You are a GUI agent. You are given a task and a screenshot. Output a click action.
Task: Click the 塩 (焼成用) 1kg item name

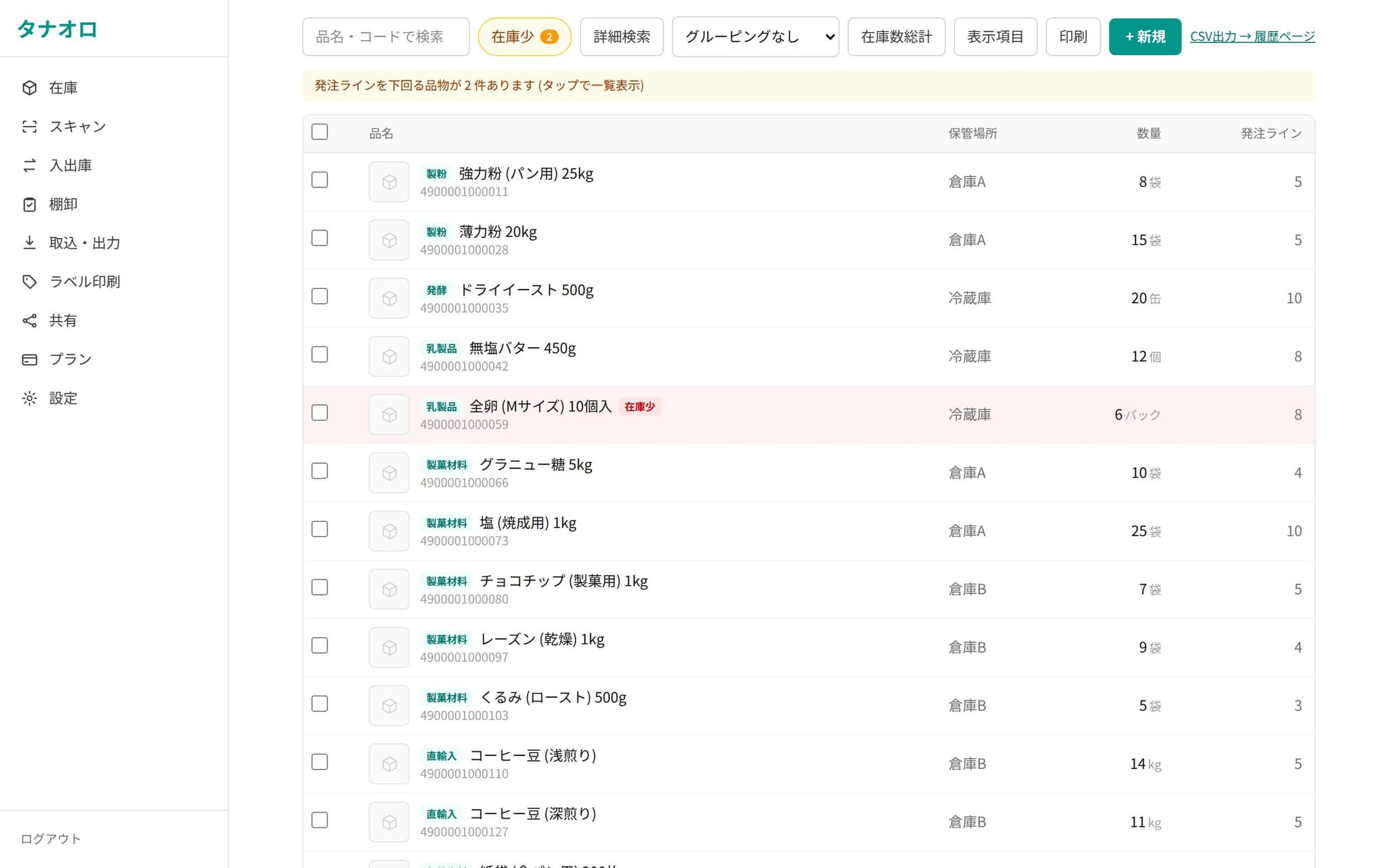(528, 524)
